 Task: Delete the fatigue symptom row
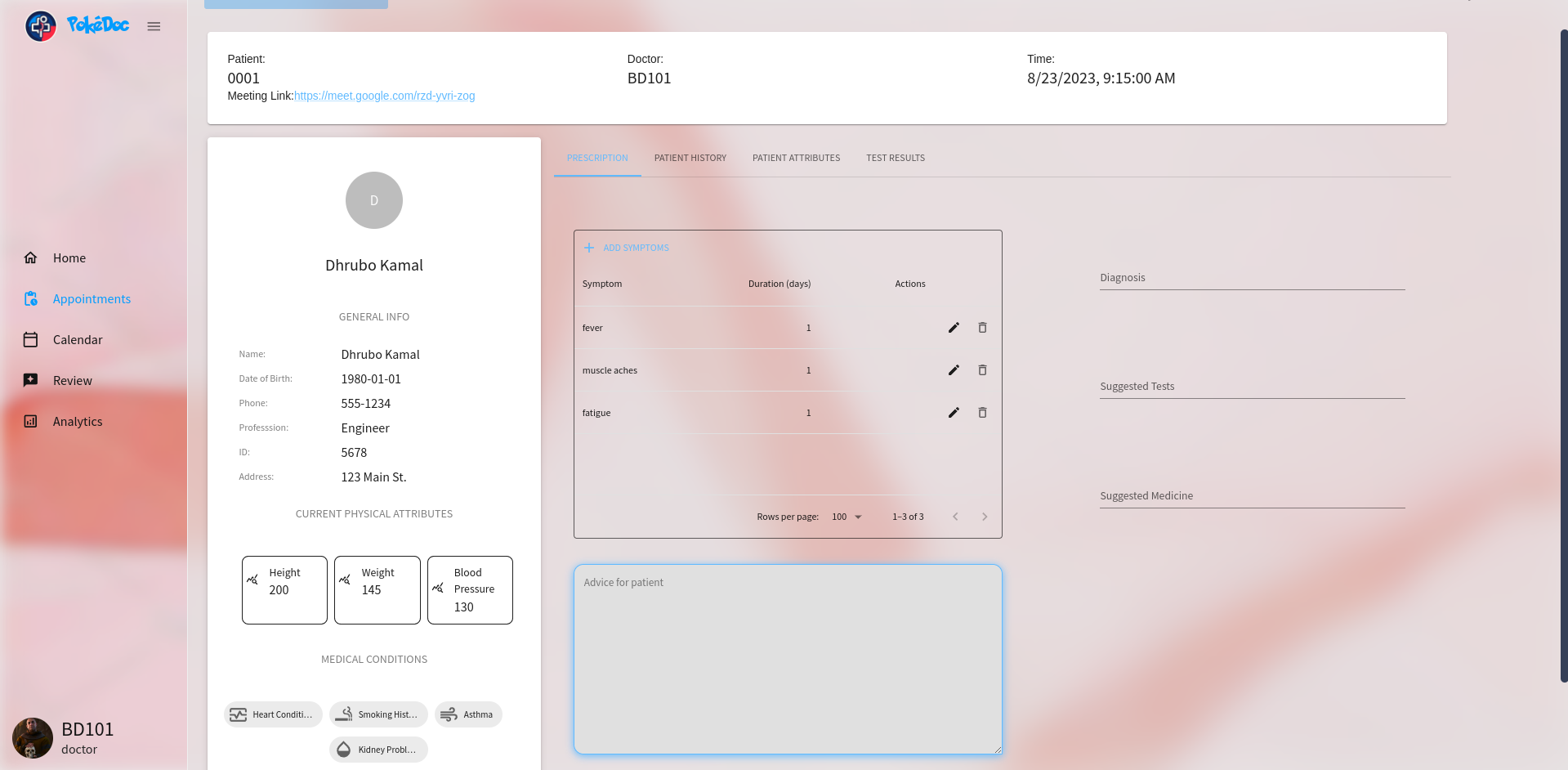[982, 413]
